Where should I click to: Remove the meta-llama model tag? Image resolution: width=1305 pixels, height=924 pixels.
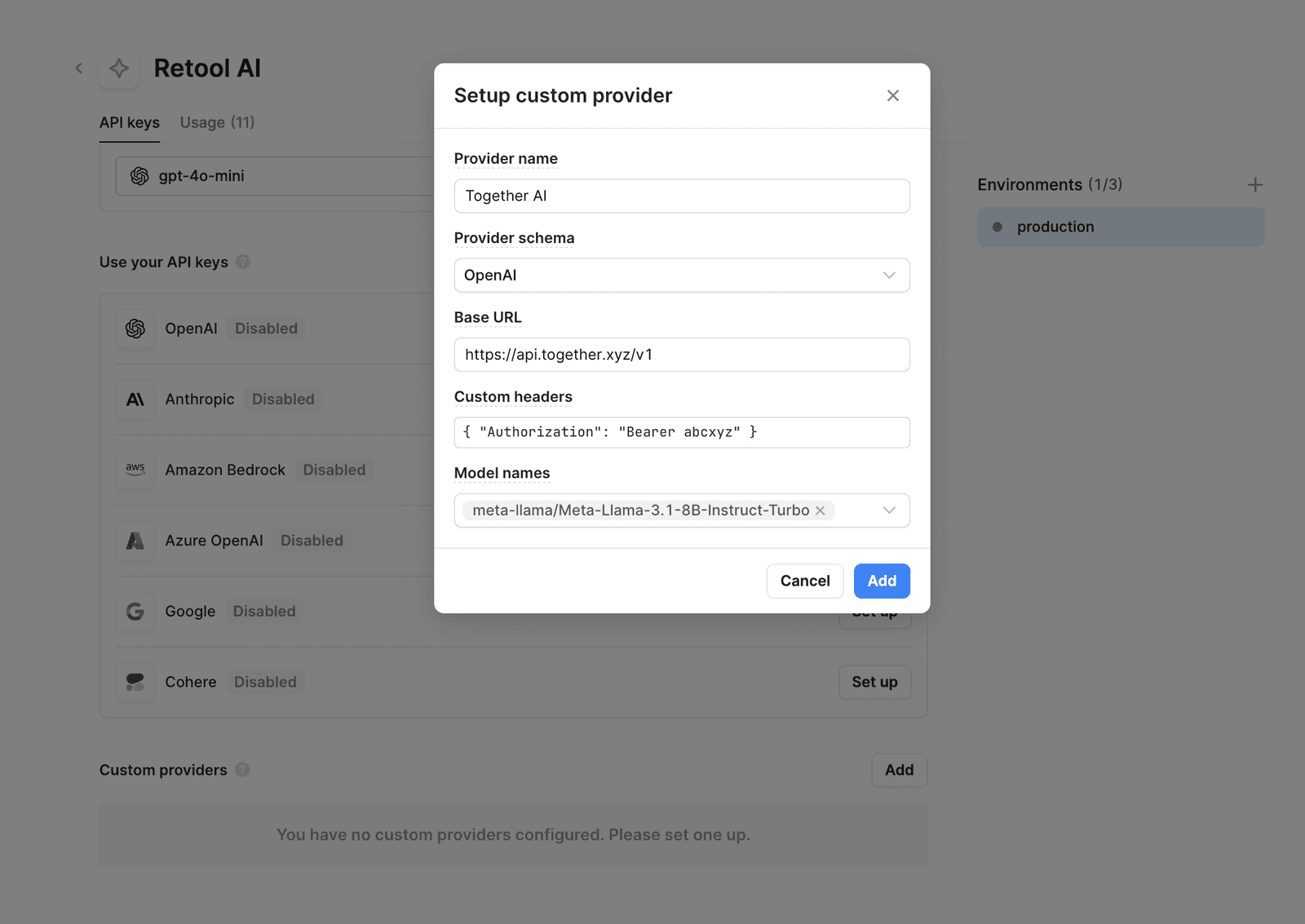[821, 511]
